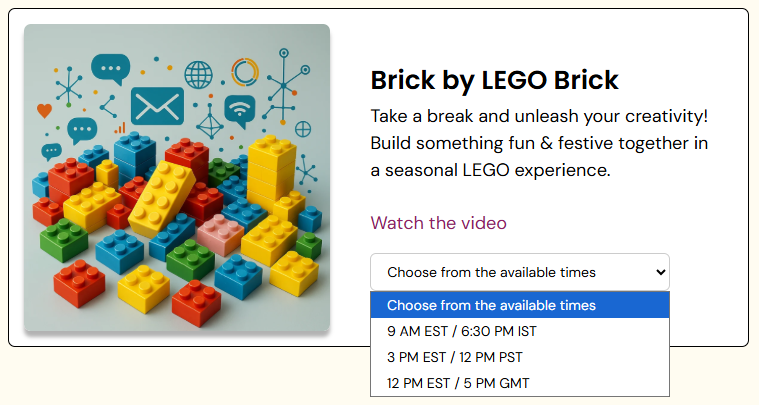Click the event description paragraph text
Screen dimensions: 759x405
(538, 143)
